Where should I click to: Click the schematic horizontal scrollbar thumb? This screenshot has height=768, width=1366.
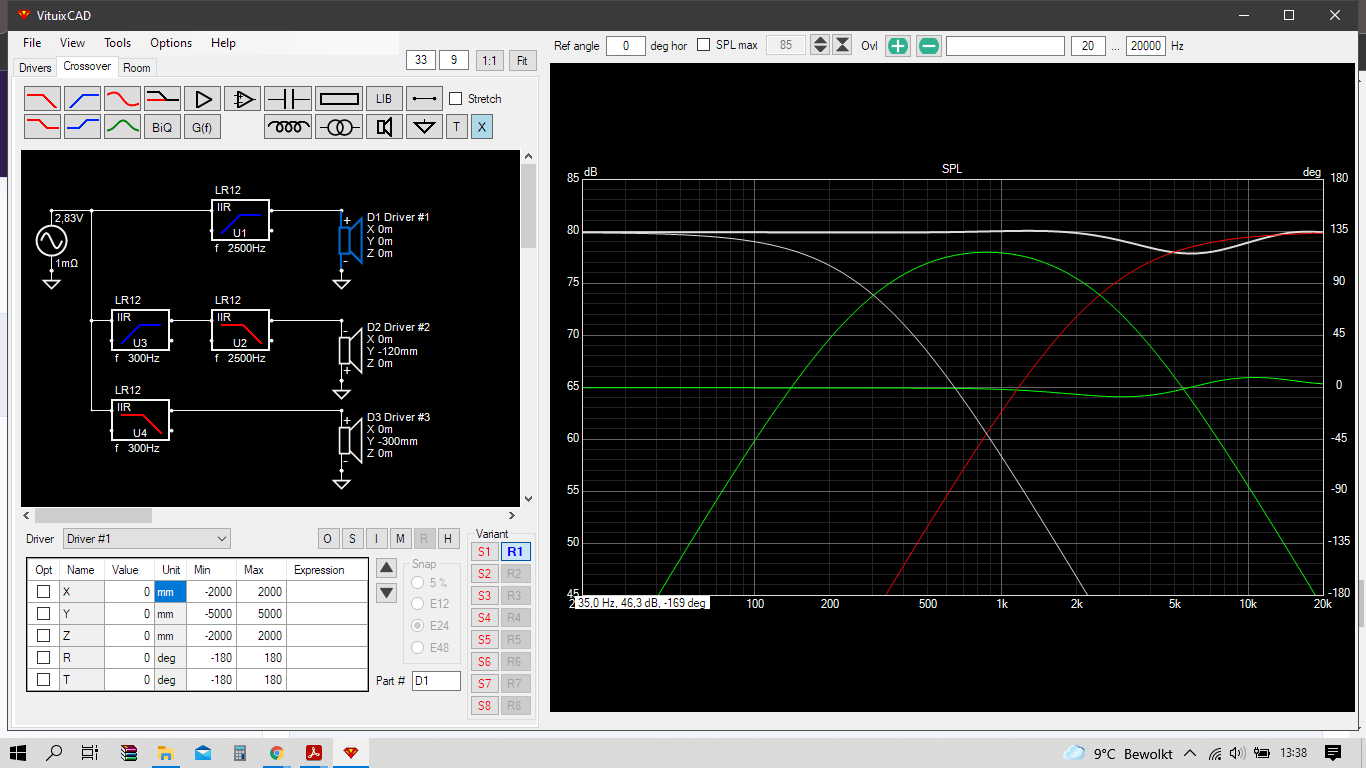coord(93,515)
